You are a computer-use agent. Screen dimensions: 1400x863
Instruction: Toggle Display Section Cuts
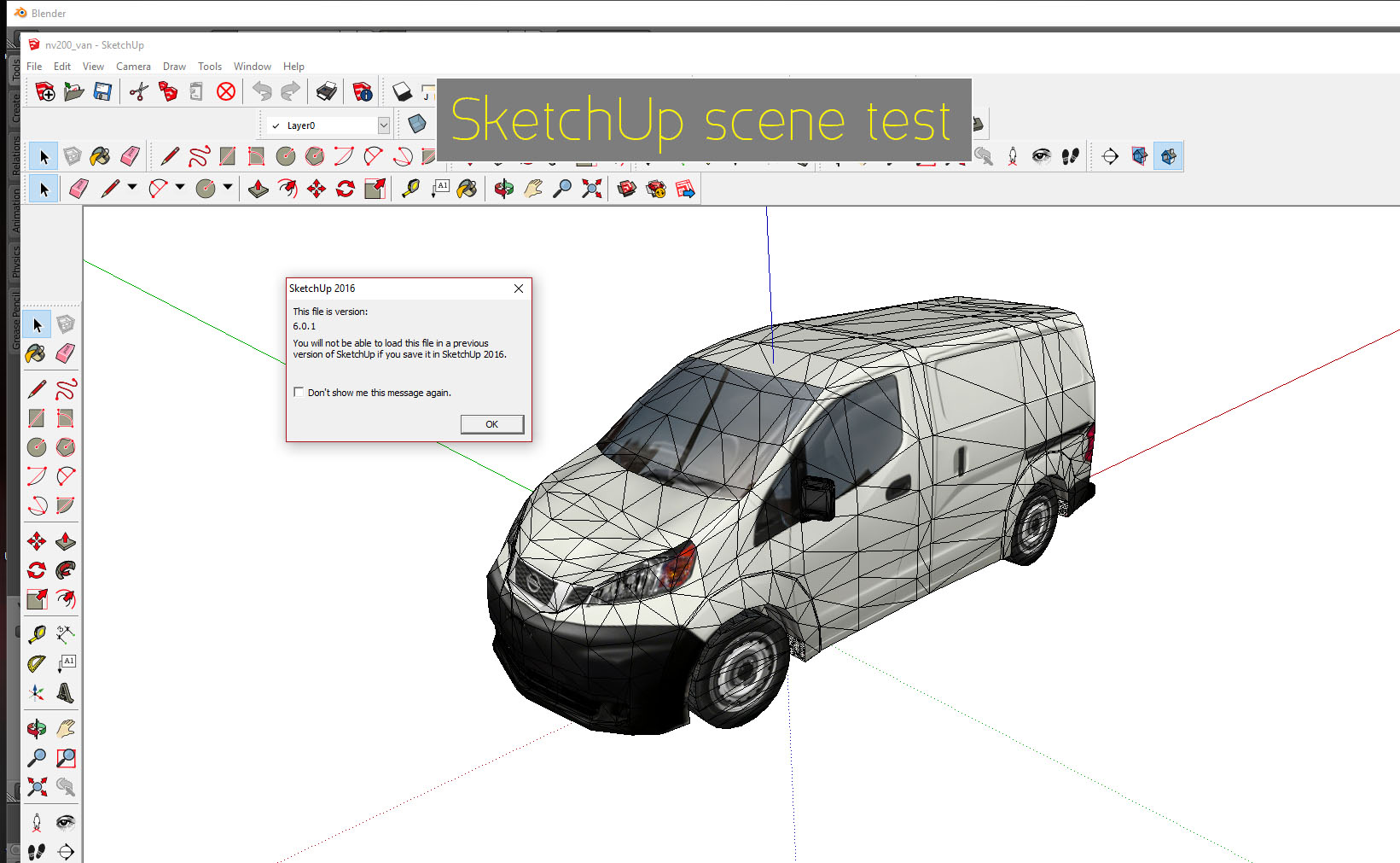coord(1168,156)
